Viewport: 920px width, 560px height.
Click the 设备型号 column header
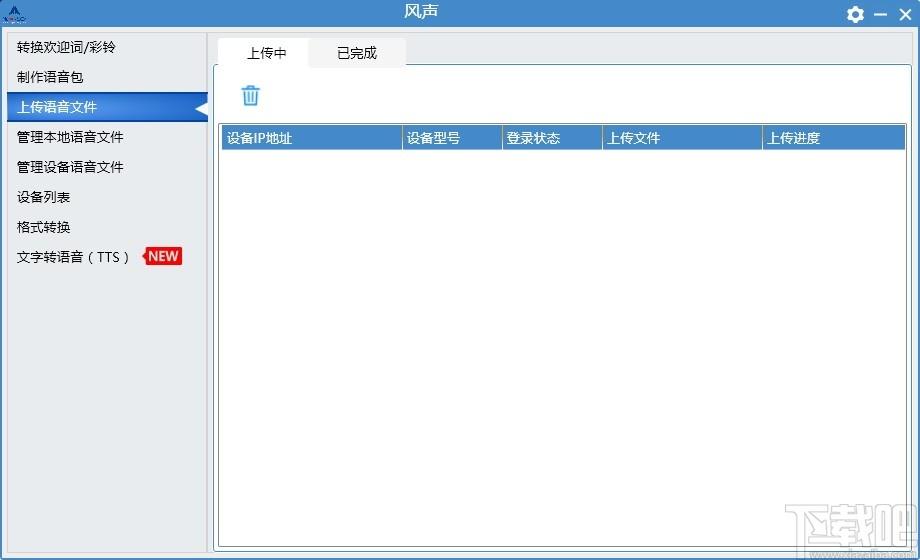(x=451, y=138)
